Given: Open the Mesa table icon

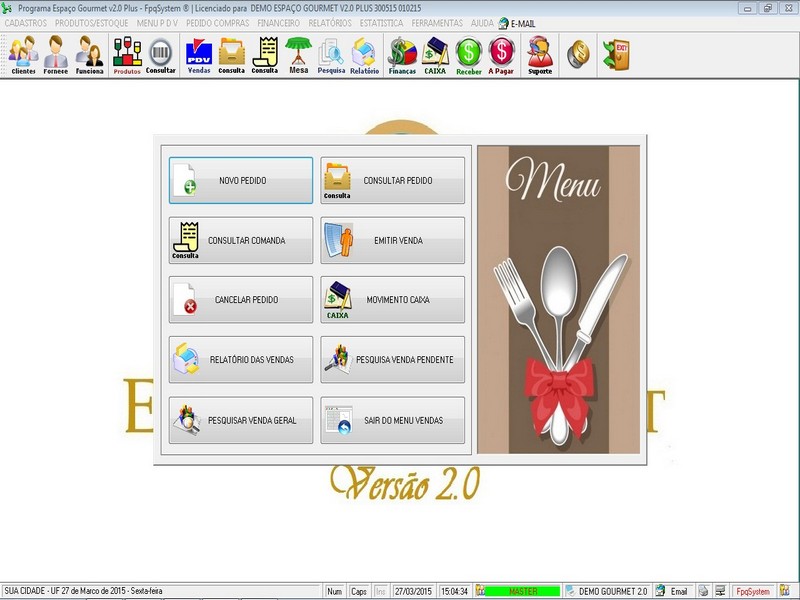Looking at the screenshot, I should point(298,55).
